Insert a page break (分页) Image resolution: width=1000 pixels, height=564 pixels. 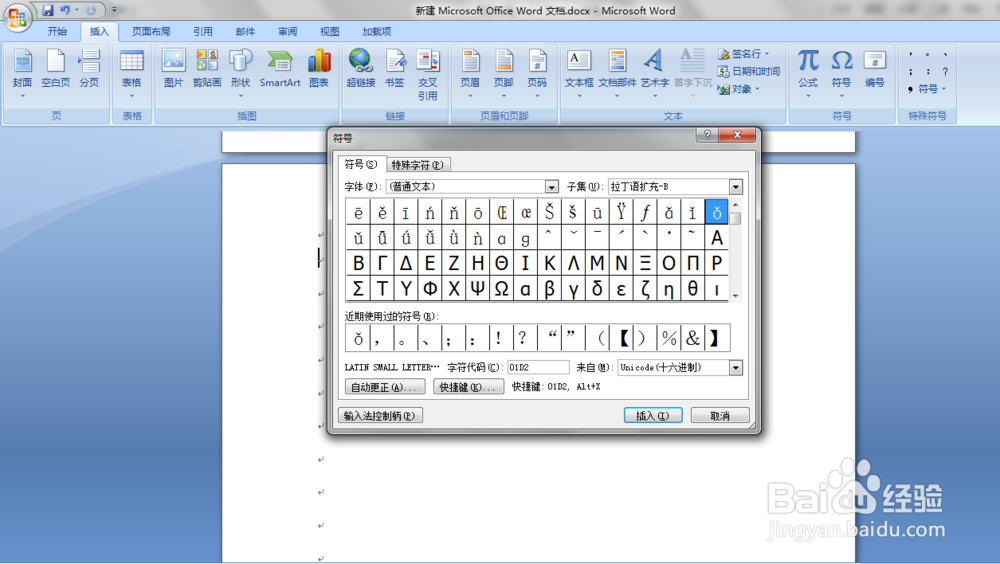[x=89, y=69]
